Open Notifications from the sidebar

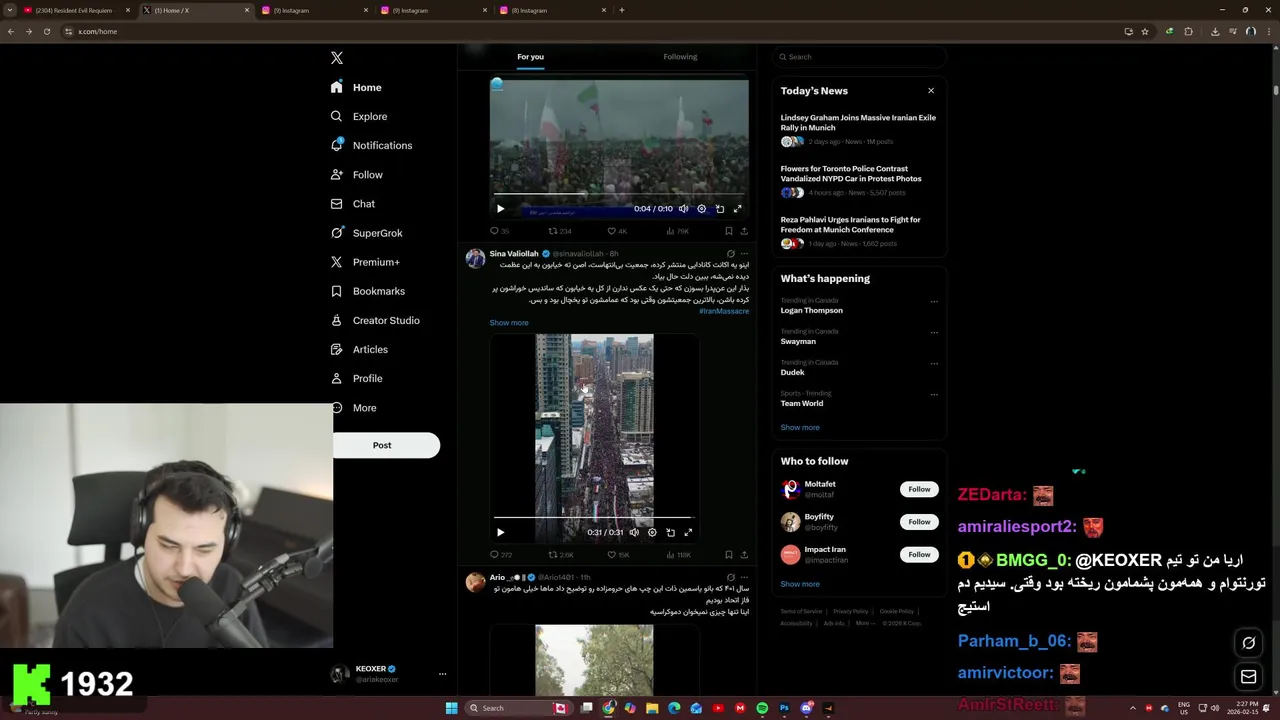[371, 145]
